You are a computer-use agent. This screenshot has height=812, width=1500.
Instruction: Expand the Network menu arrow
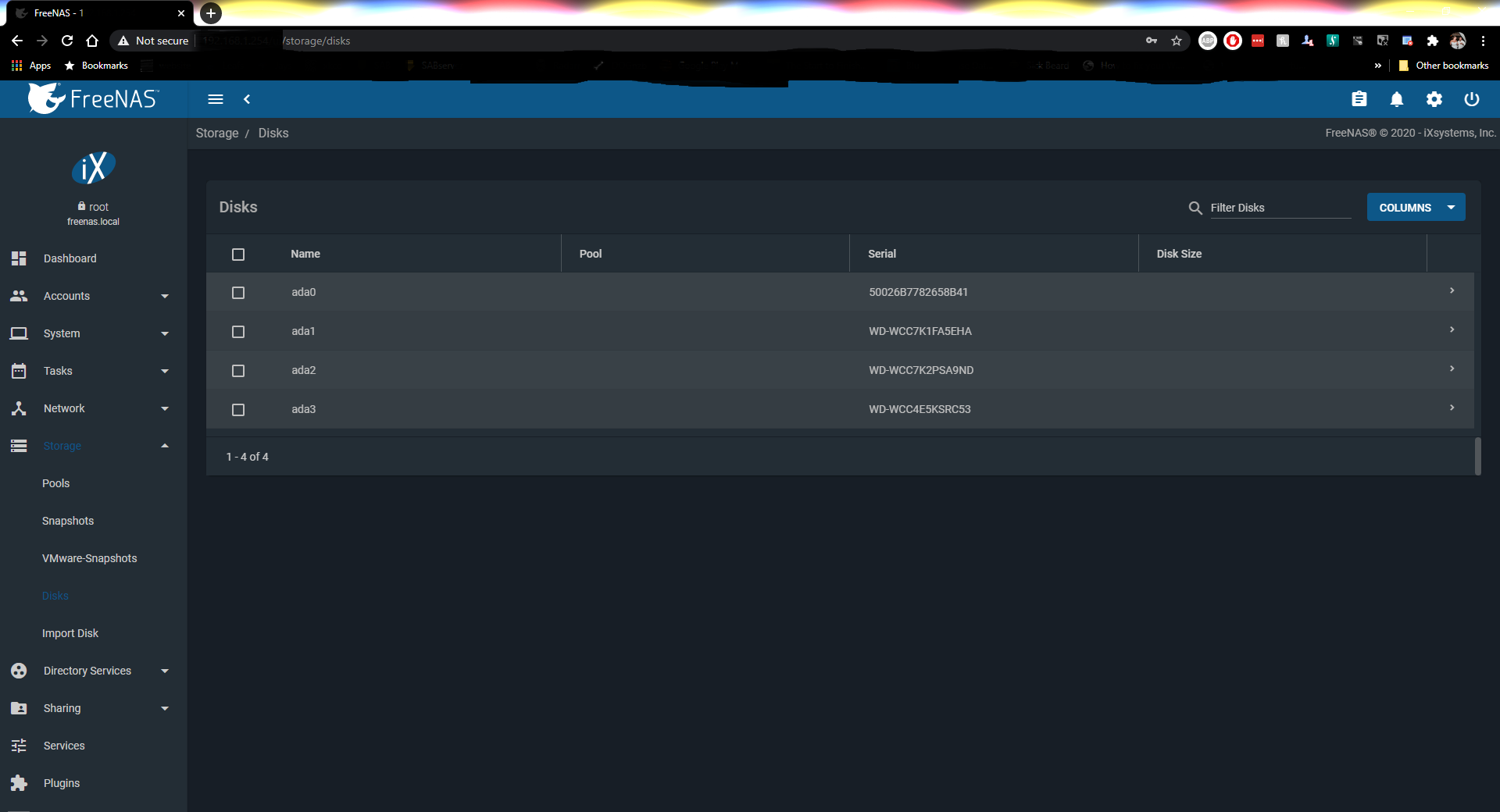pos(165,408)
